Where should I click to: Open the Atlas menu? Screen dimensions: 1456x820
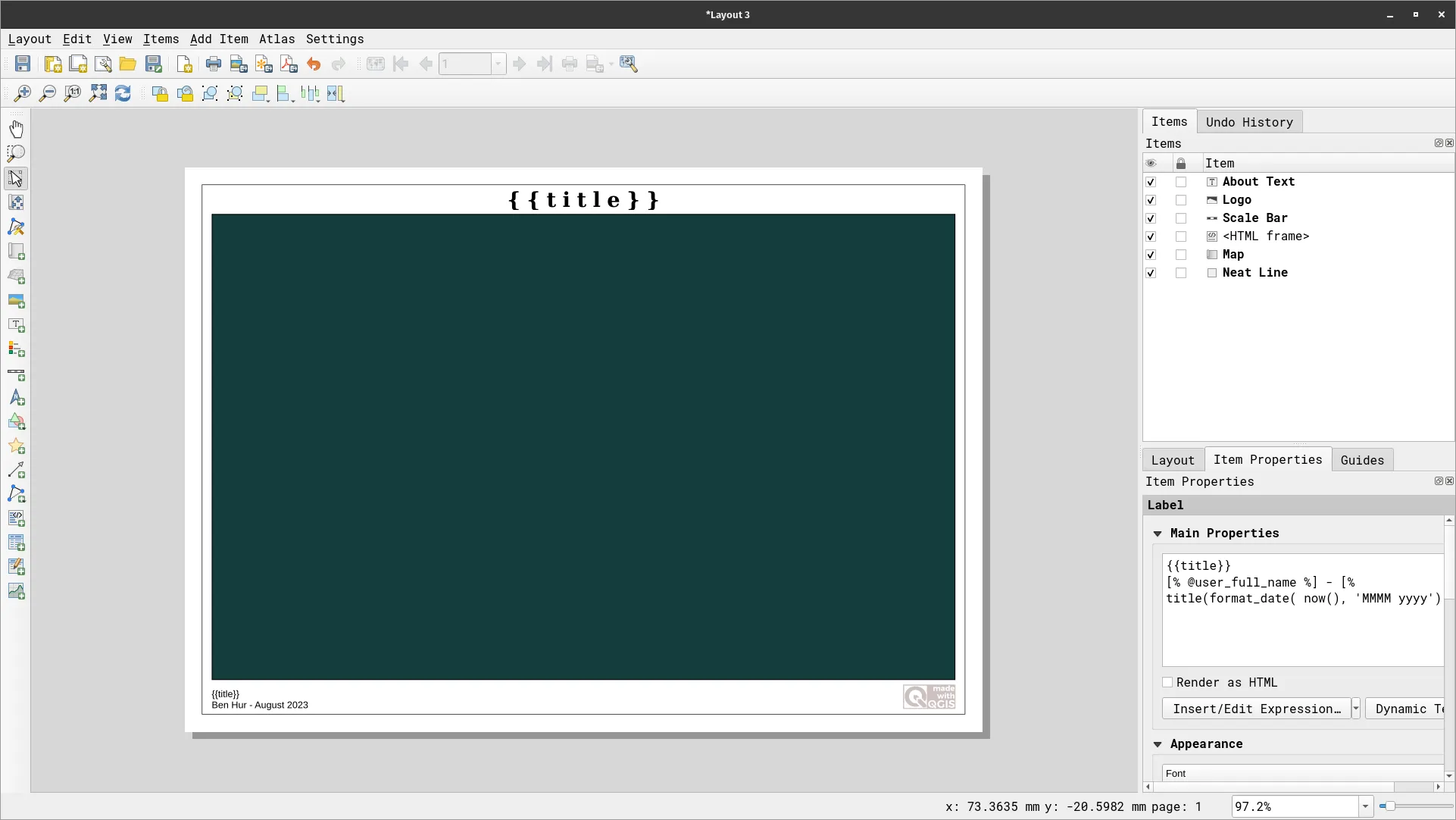pos(277,39)
